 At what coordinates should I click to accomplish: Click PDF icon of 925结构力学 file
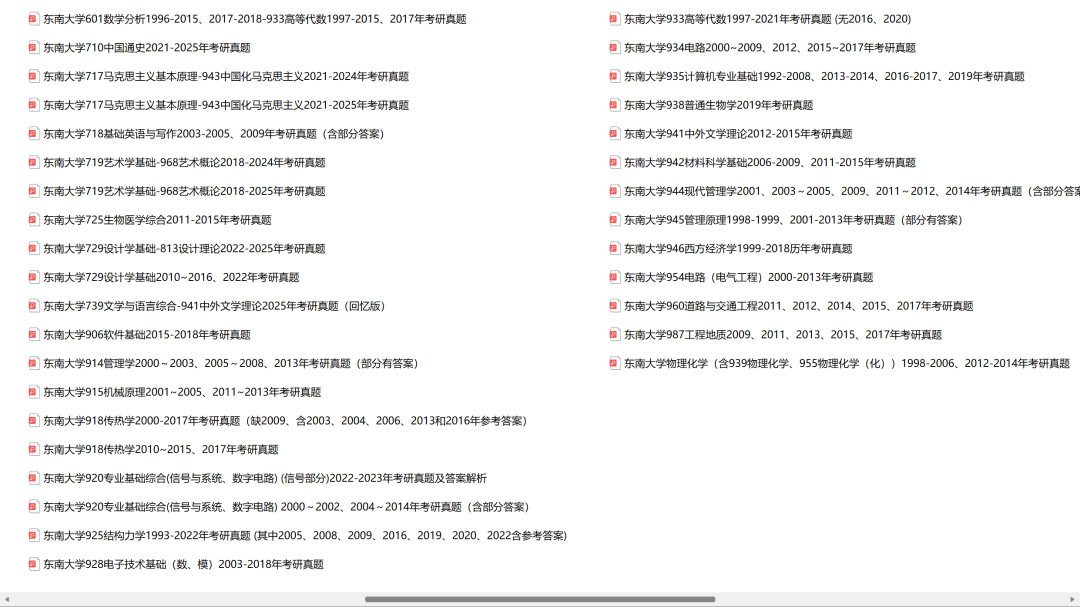coord(33,536)
